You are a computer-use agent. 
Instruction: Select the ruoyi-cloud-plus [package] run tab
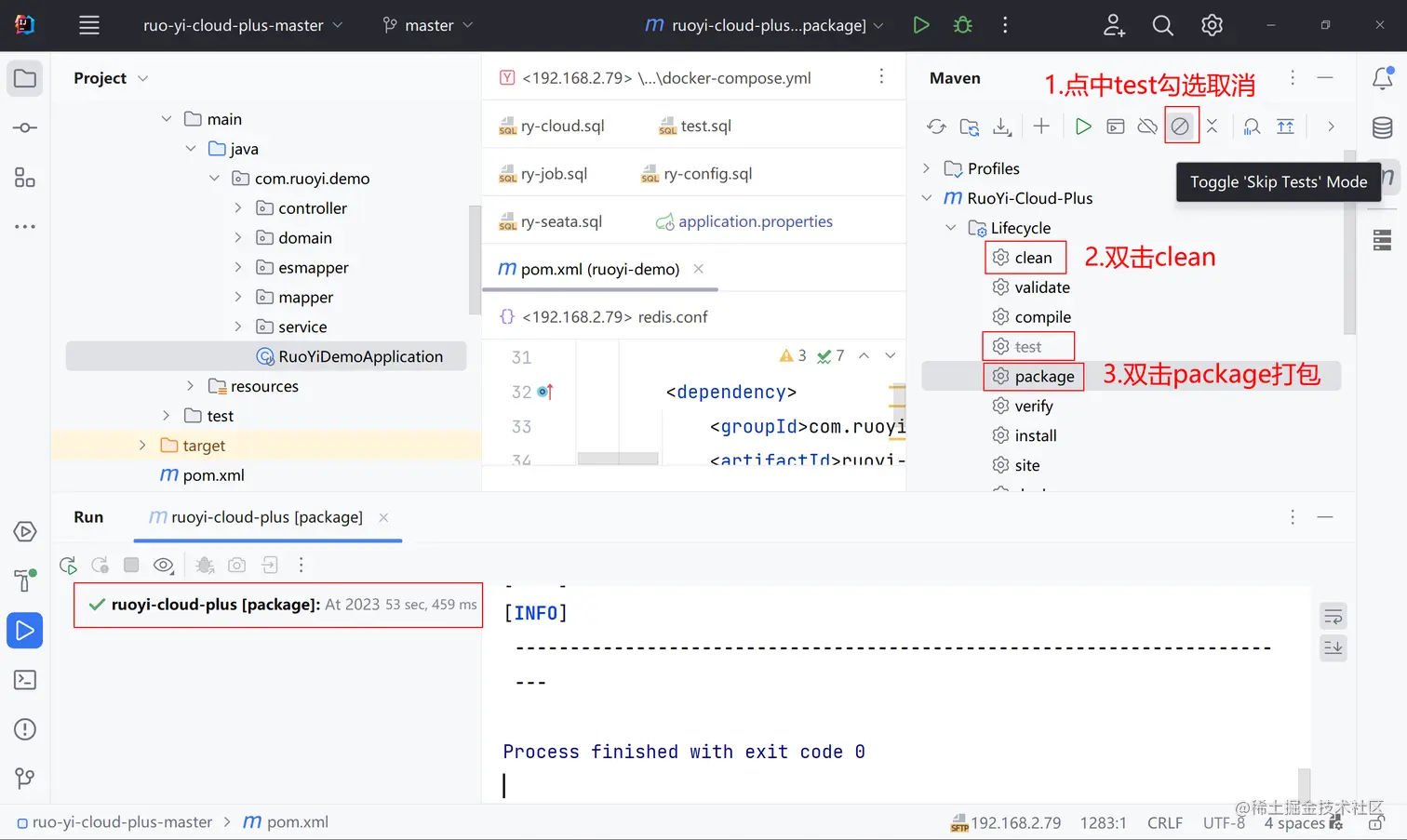click(x=256, y=517)
